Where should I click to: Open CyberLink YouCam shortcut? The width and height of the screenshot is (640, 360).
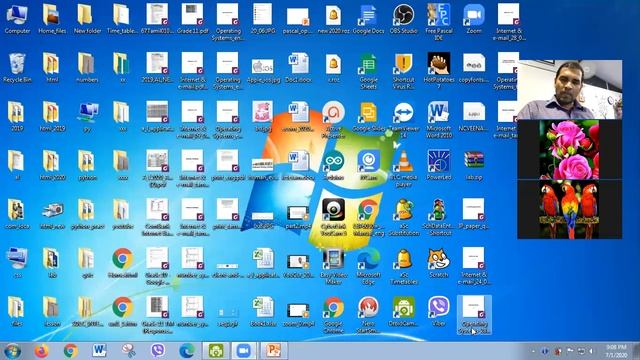333,217
